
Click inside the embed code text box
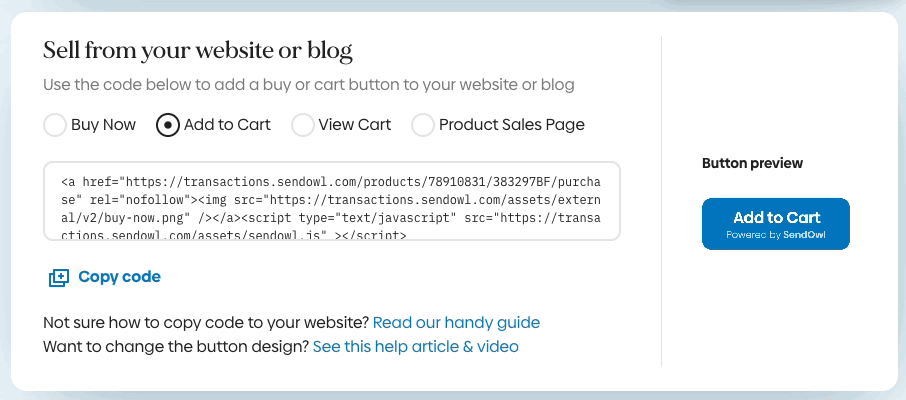point(332,201)
